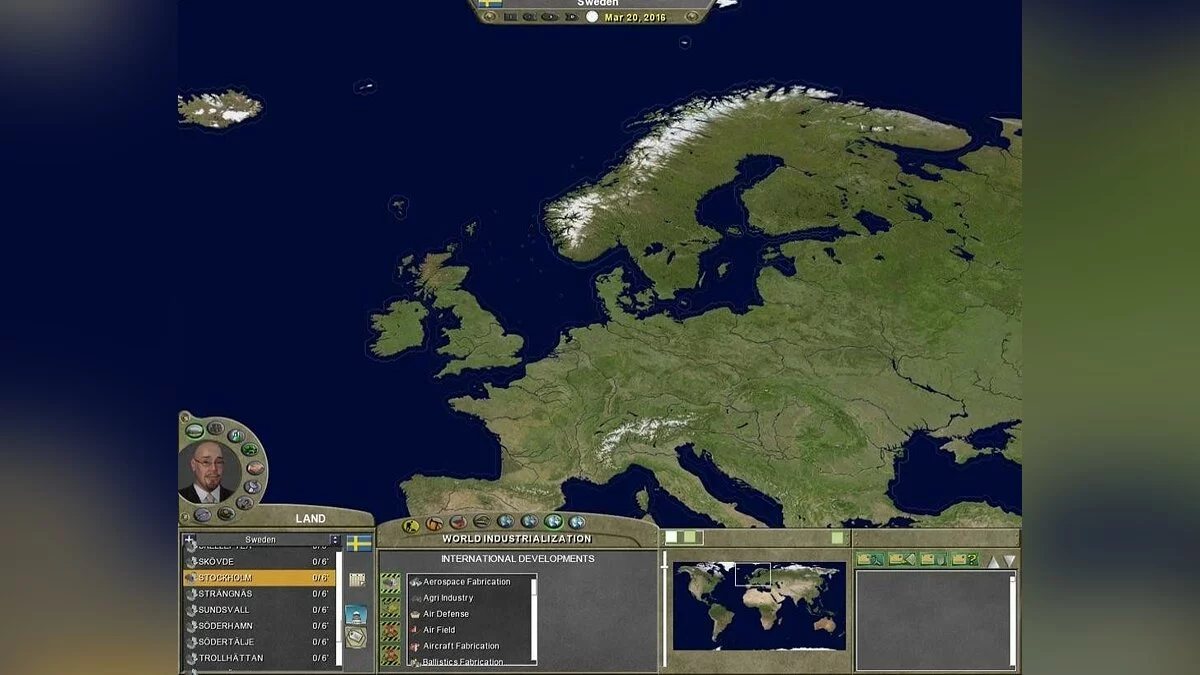The height and width of the screenshot is (675, 1200).
Task: Toggle the first white square above minimap
Action: 671,537
